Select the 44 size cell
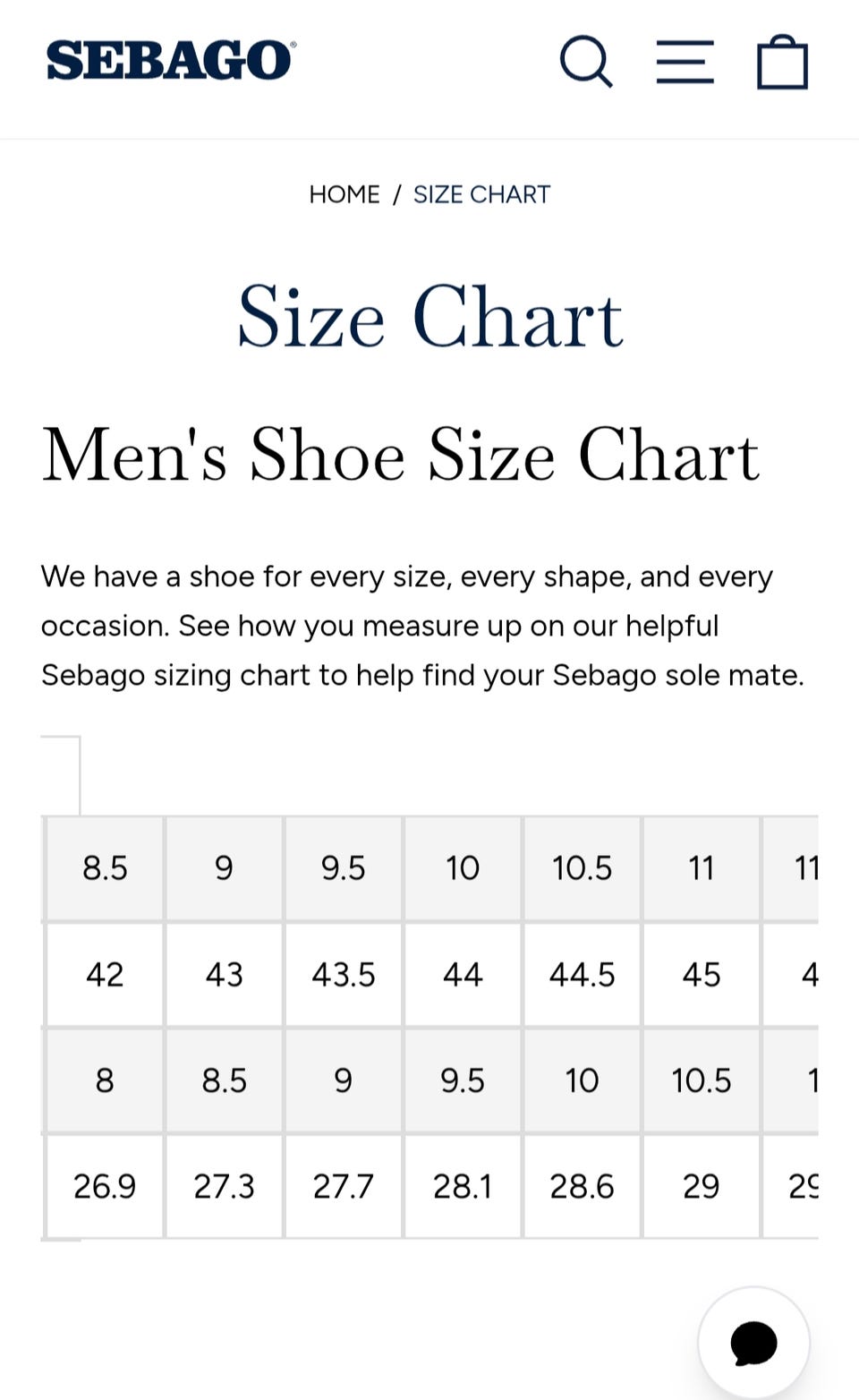 [x=463, y=975]
